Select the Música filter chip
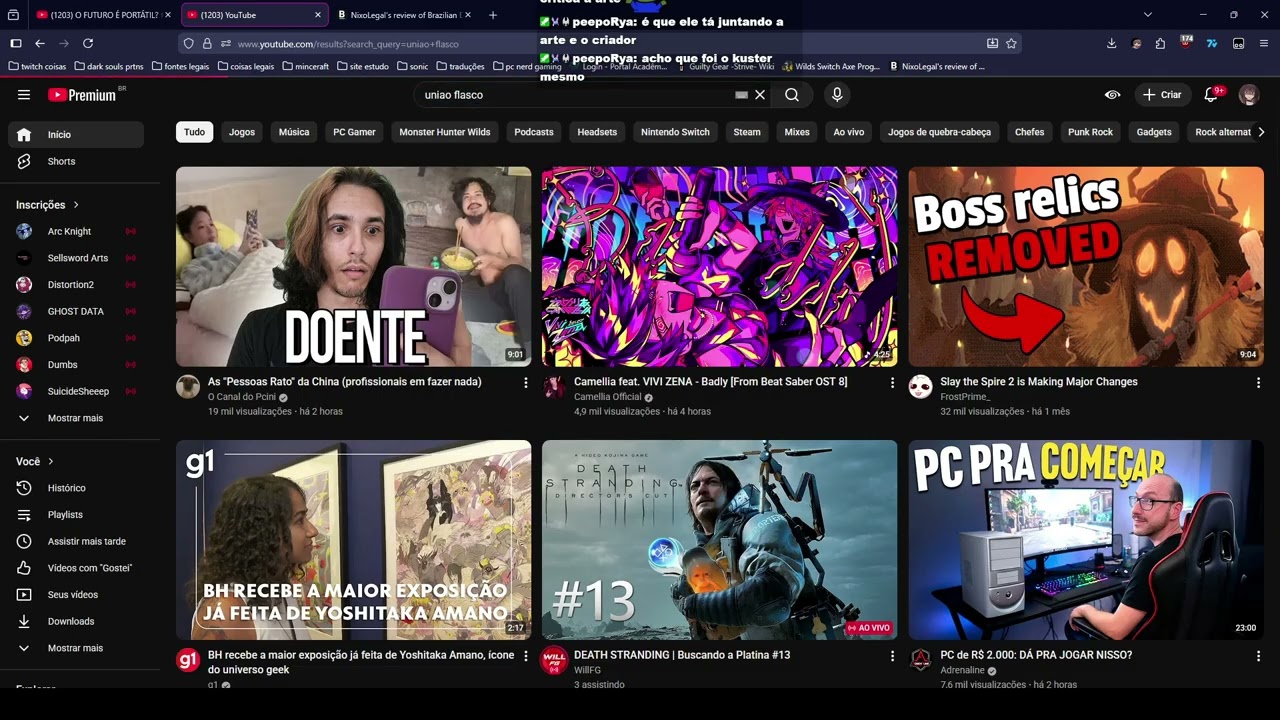 pos(294,132)
